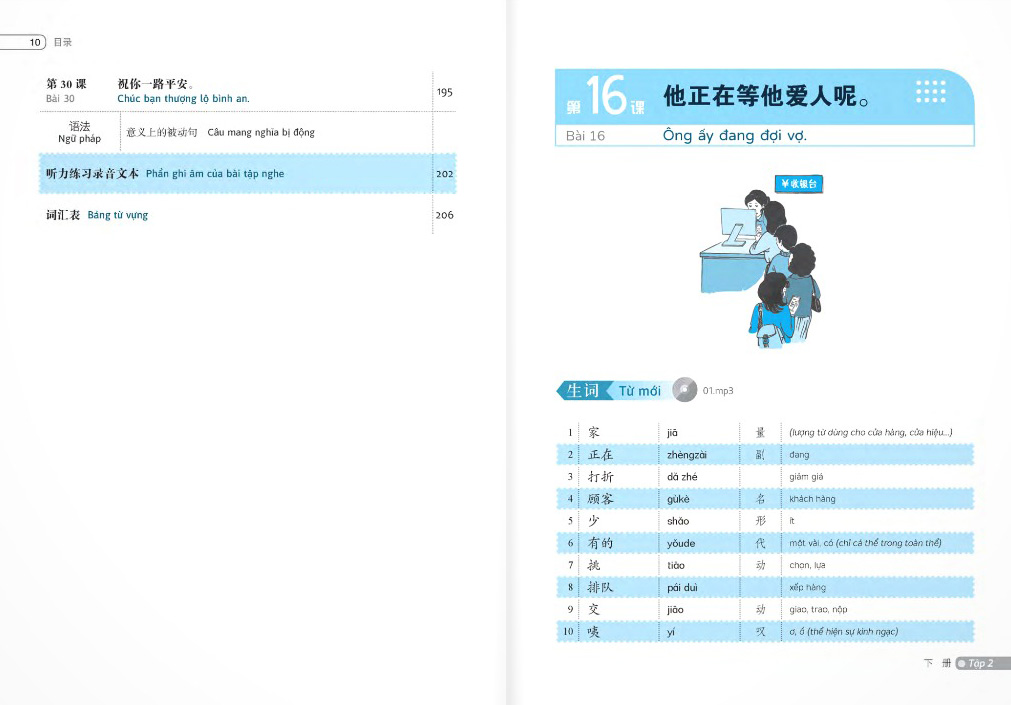This screenshot has width=1011, height=705.
Task: Click the blue 生词 header arrow icon
Action: (x=583, y=390)
